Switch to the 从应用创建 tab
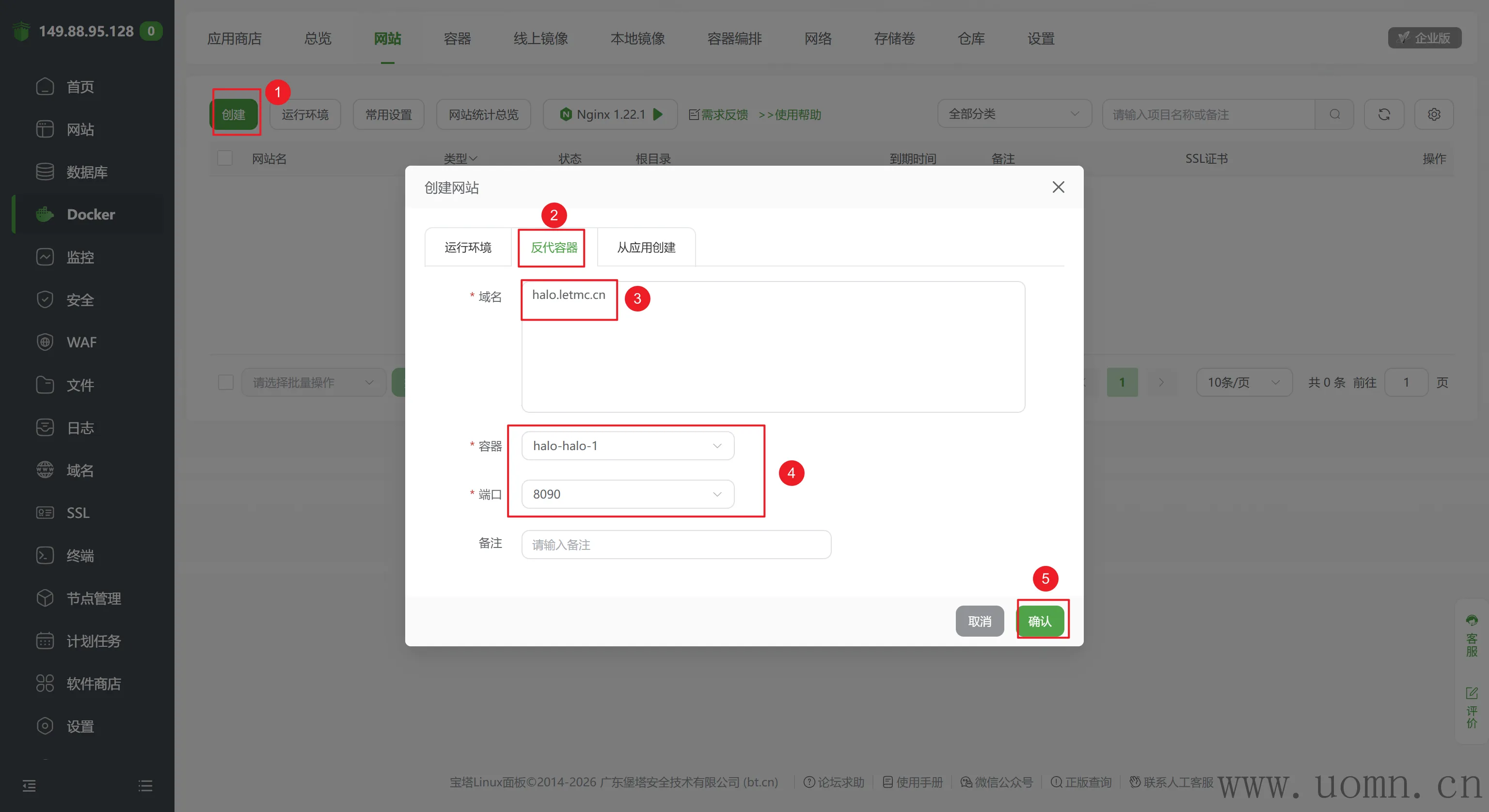The width and height of the screenshot is (1489, 812). point(646,248)
